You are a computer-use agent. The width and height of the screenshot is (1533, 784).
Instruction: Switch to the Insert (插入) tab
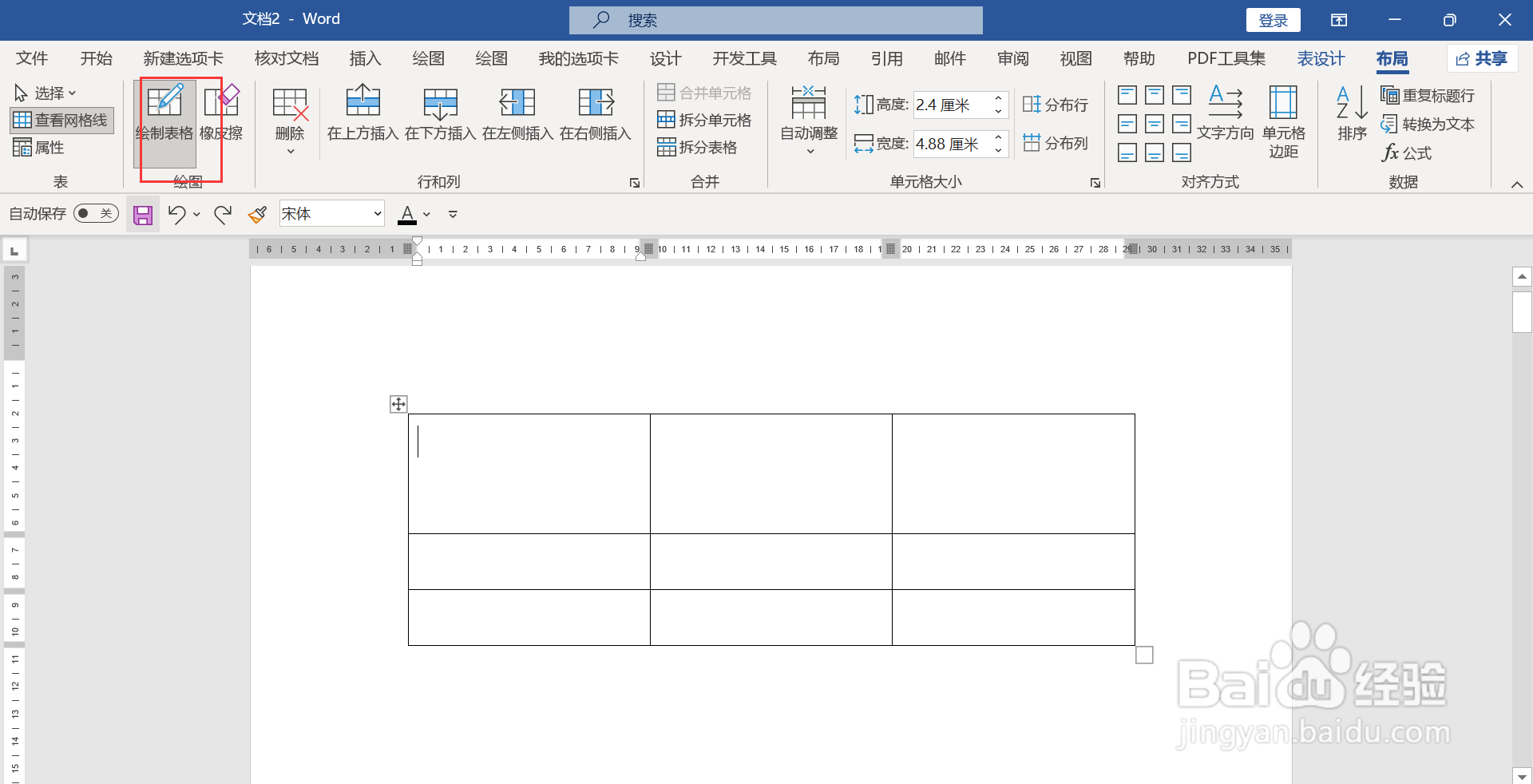click(x=365, y=58)
